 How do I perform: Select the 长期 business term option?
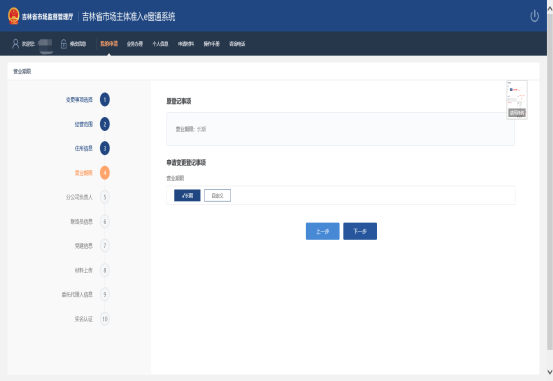click(187, 195)
